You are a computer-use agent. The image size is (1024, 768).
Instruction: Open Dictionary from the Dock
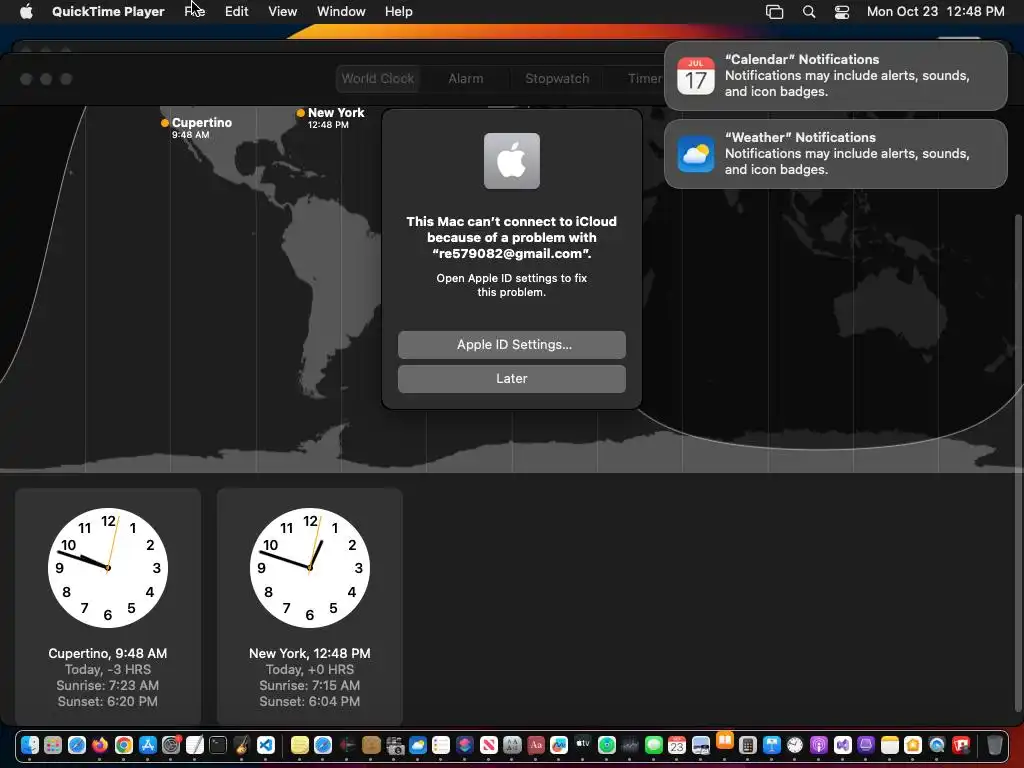coord(536,744)
